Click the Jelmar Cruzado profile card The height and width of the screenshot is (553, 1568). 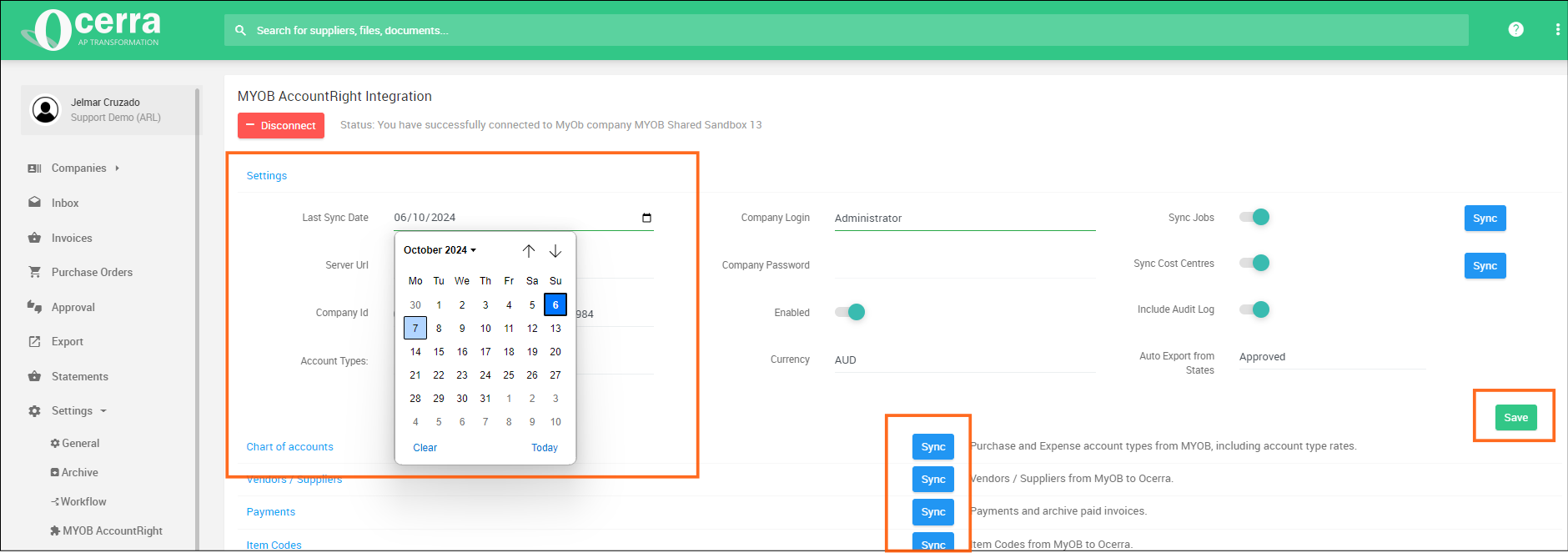coord(110,110)
